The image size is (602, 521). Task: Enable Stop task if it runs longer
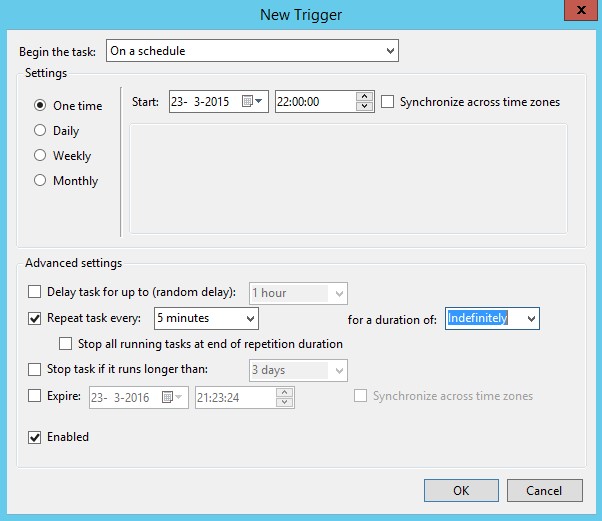(x=36, y=370)
